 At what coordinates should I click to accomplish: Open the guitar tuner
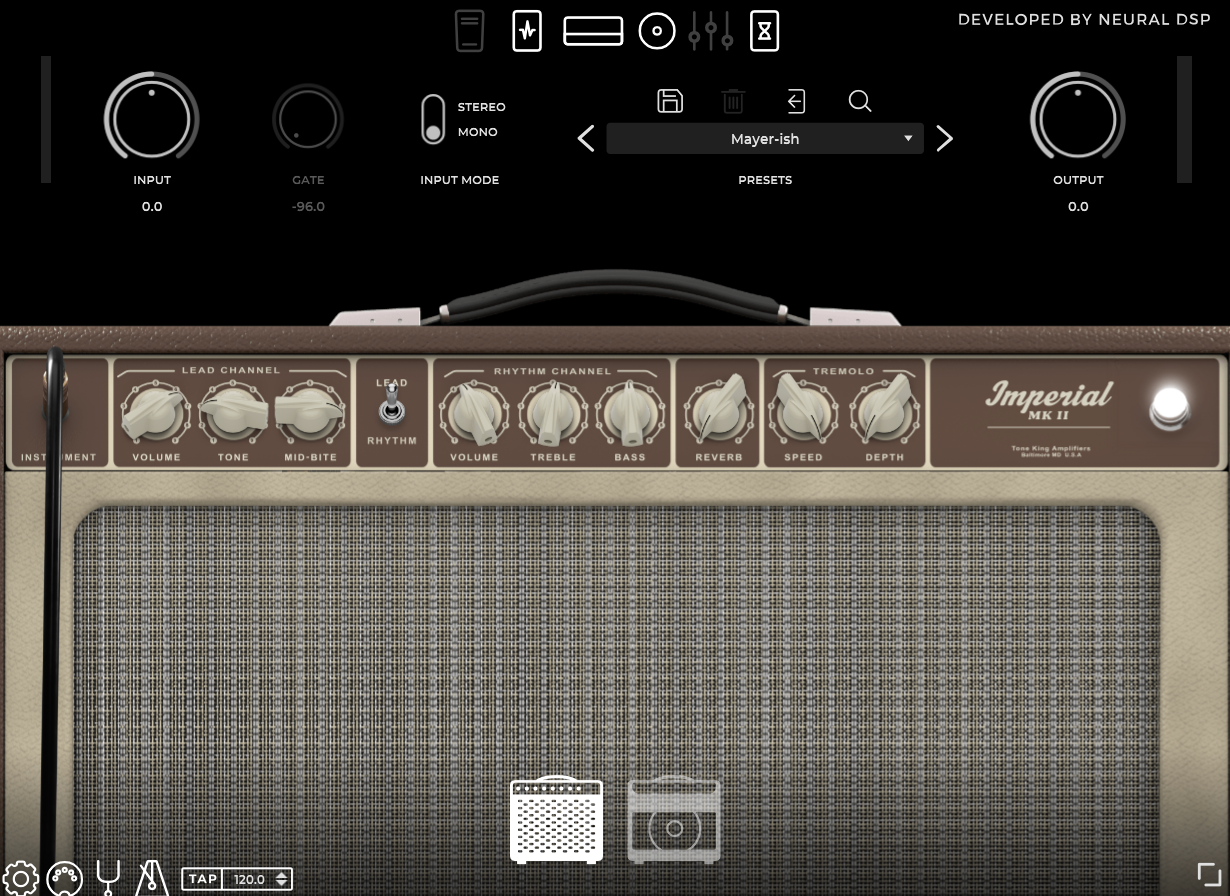pyautogui.click(x=108, y=877)
